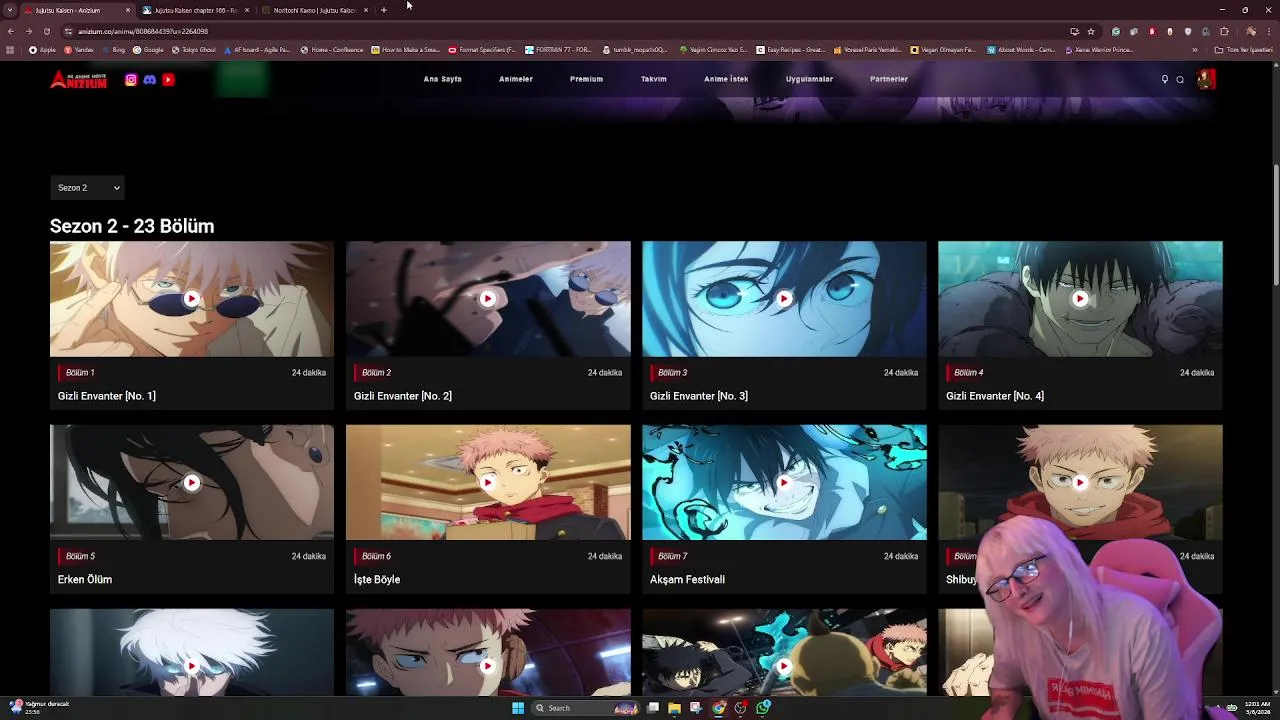Image resolution: width=1280 pixels, height=720 pixels.
Task: Open the browser extensions puzzle icon
Action: click(x=1224, y=31)
